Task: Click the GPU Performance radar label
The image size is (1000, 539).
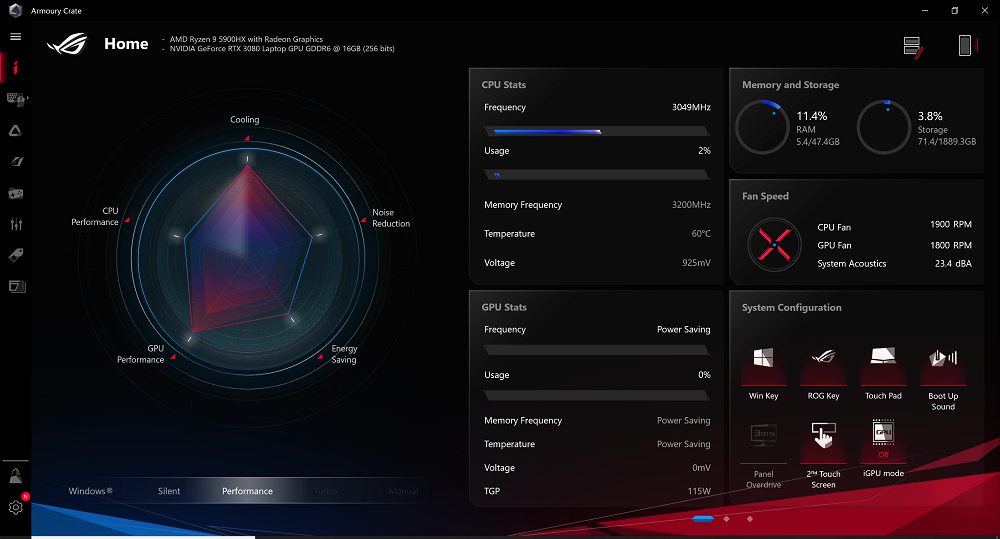Action: [x=140, y=354]
